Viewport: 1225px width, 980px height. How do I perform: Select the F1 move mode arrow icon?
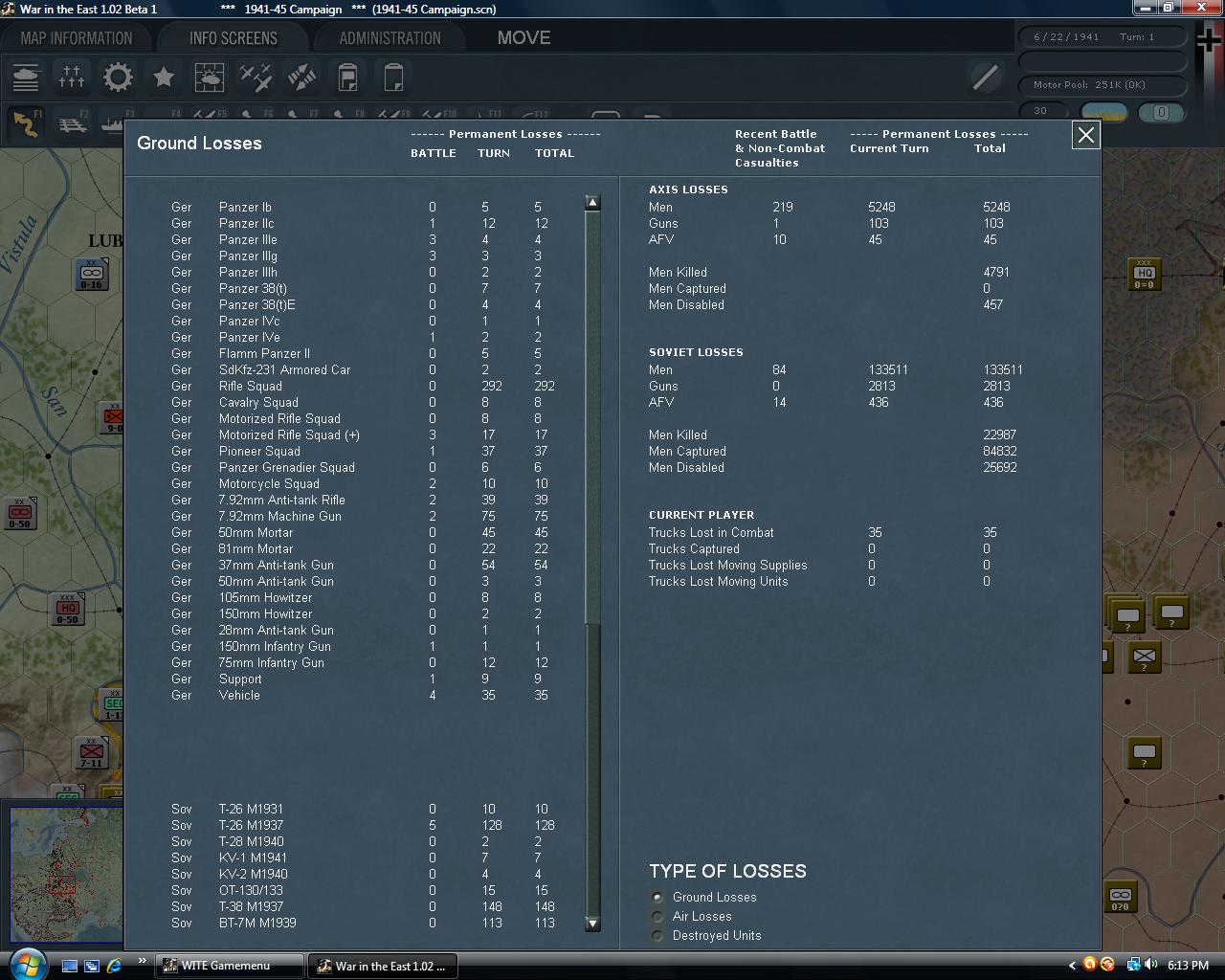tap(26, 122)
